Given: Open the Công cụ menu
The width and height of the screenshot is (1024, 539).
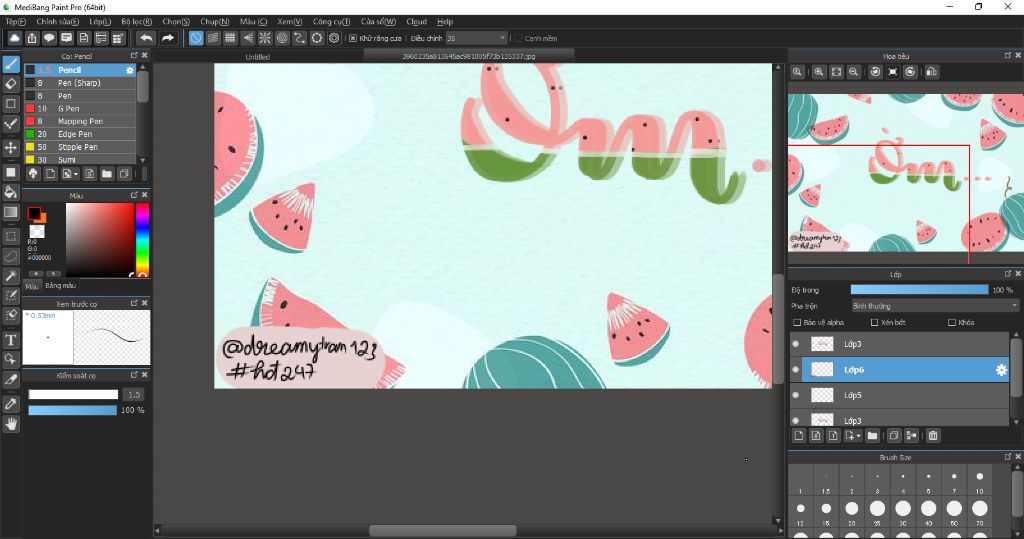Looking at the screenshot, I should [331, 22].
